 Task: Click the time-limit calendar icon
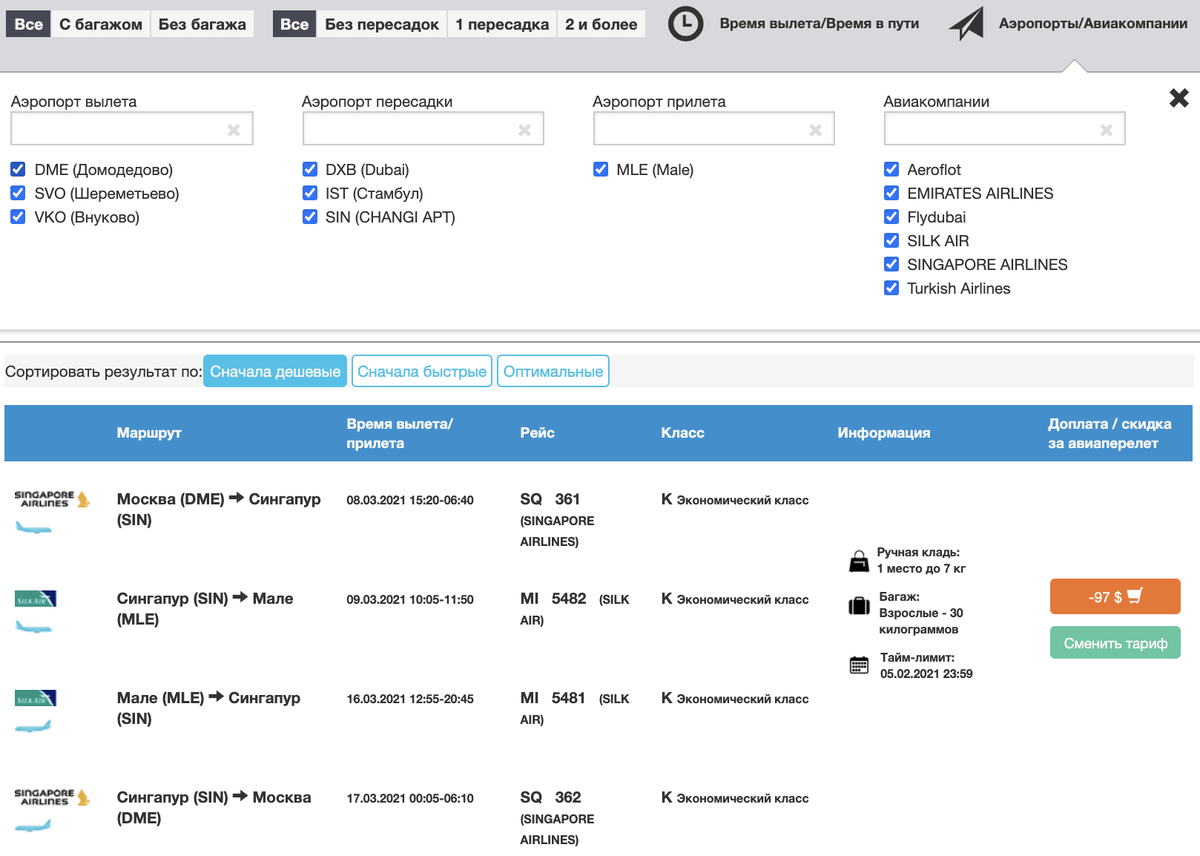(x=859, y=665)
